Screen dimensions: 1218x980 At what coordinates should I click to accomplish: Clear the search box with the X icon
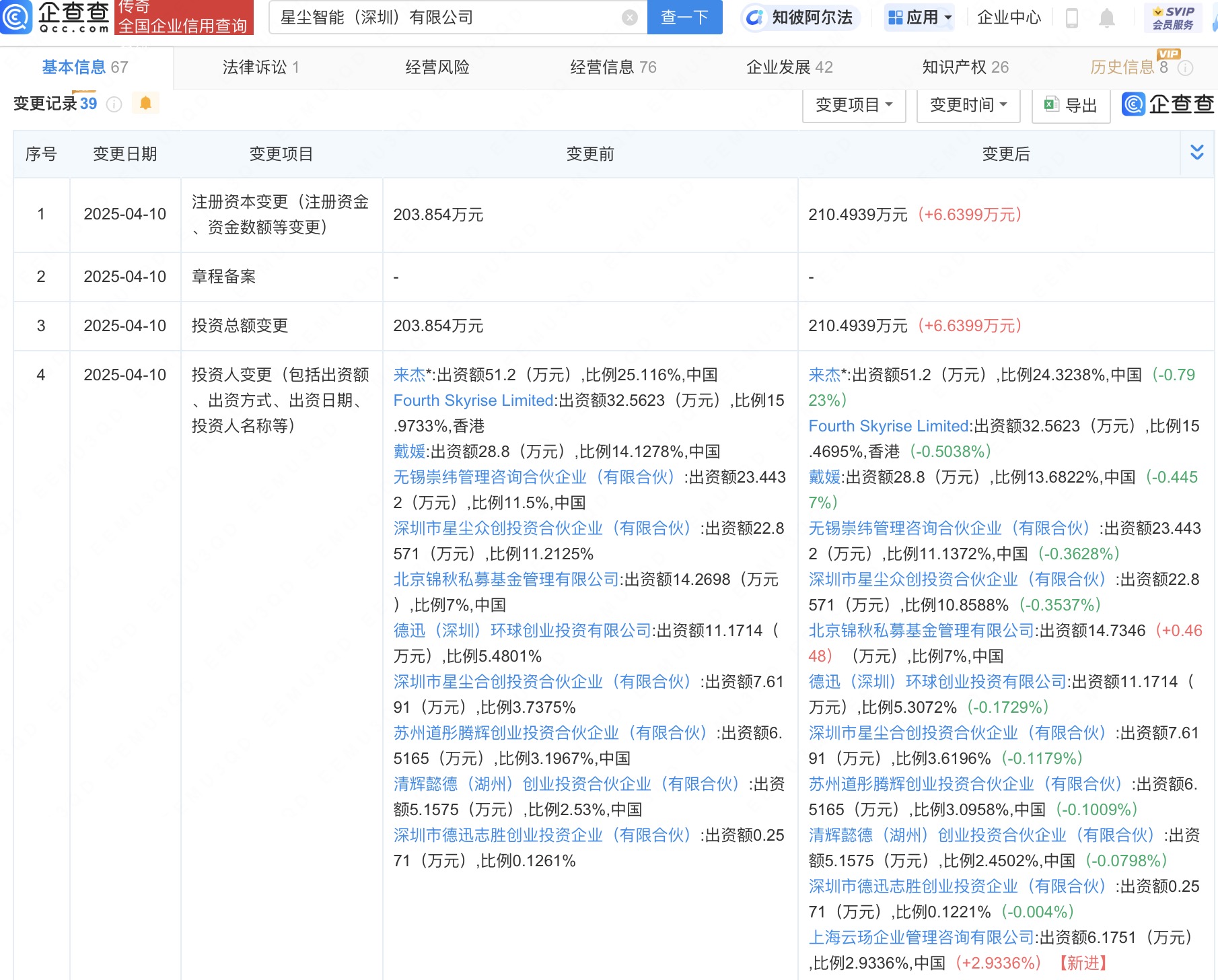pyautogui.click(x=630, y=17)
